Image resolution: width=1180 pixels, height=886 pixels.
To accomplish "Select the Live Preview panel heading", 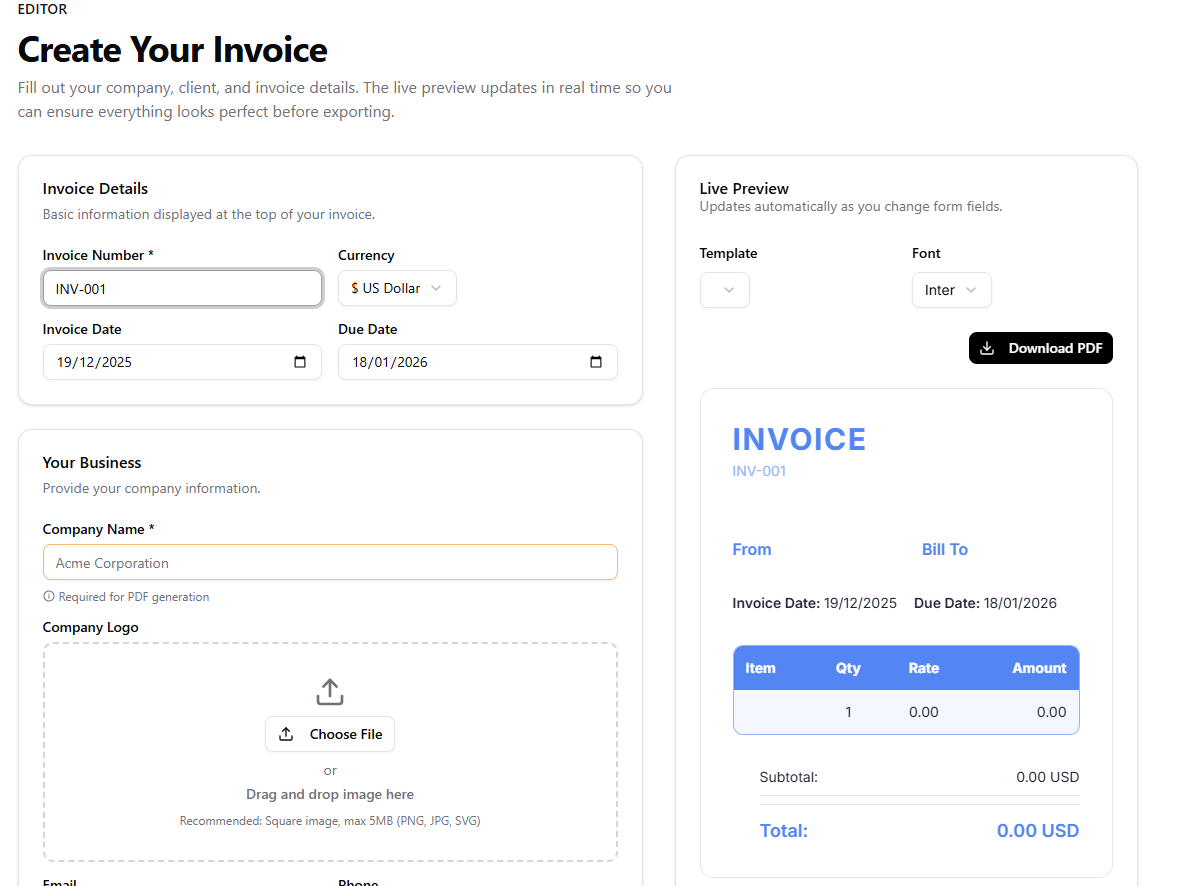I will coord(743,188).
